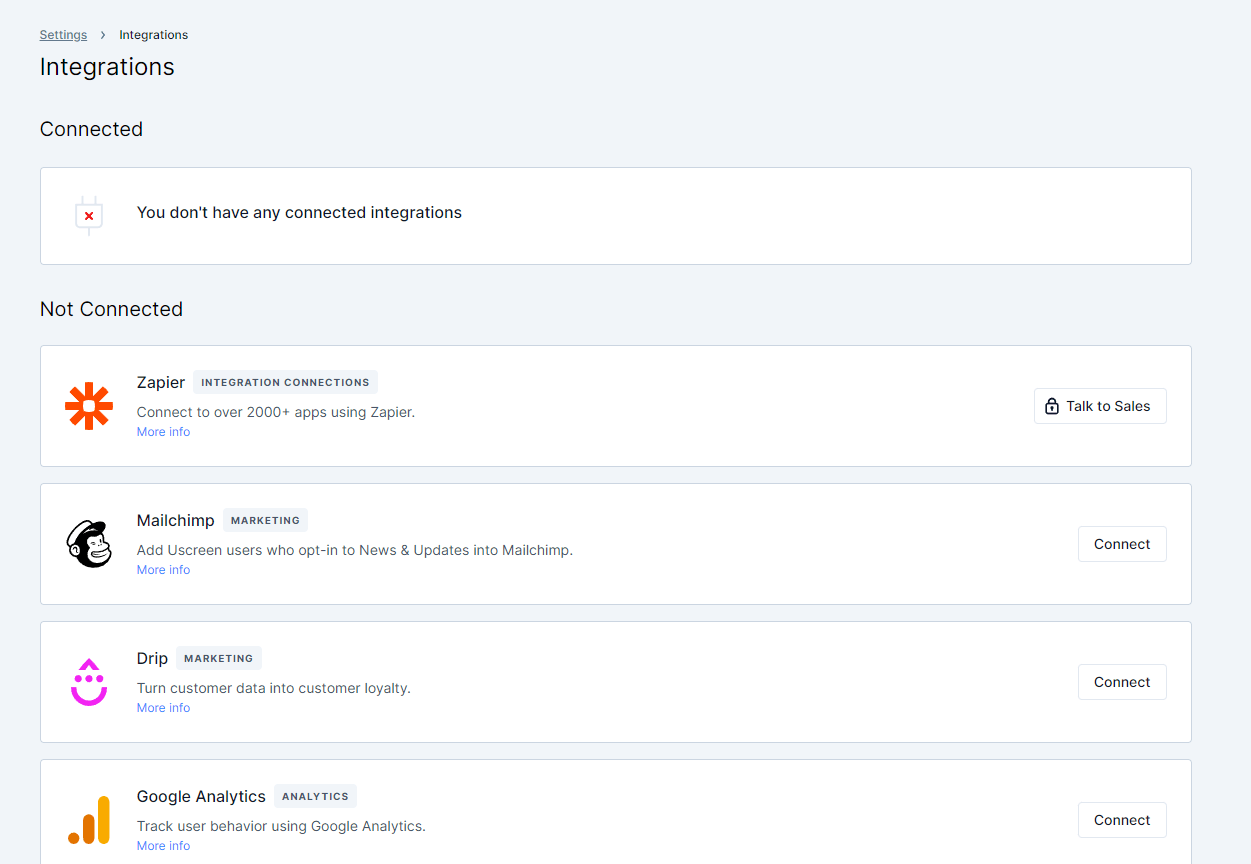
Task: Open More info under Google Analytics
Action: 163,845
